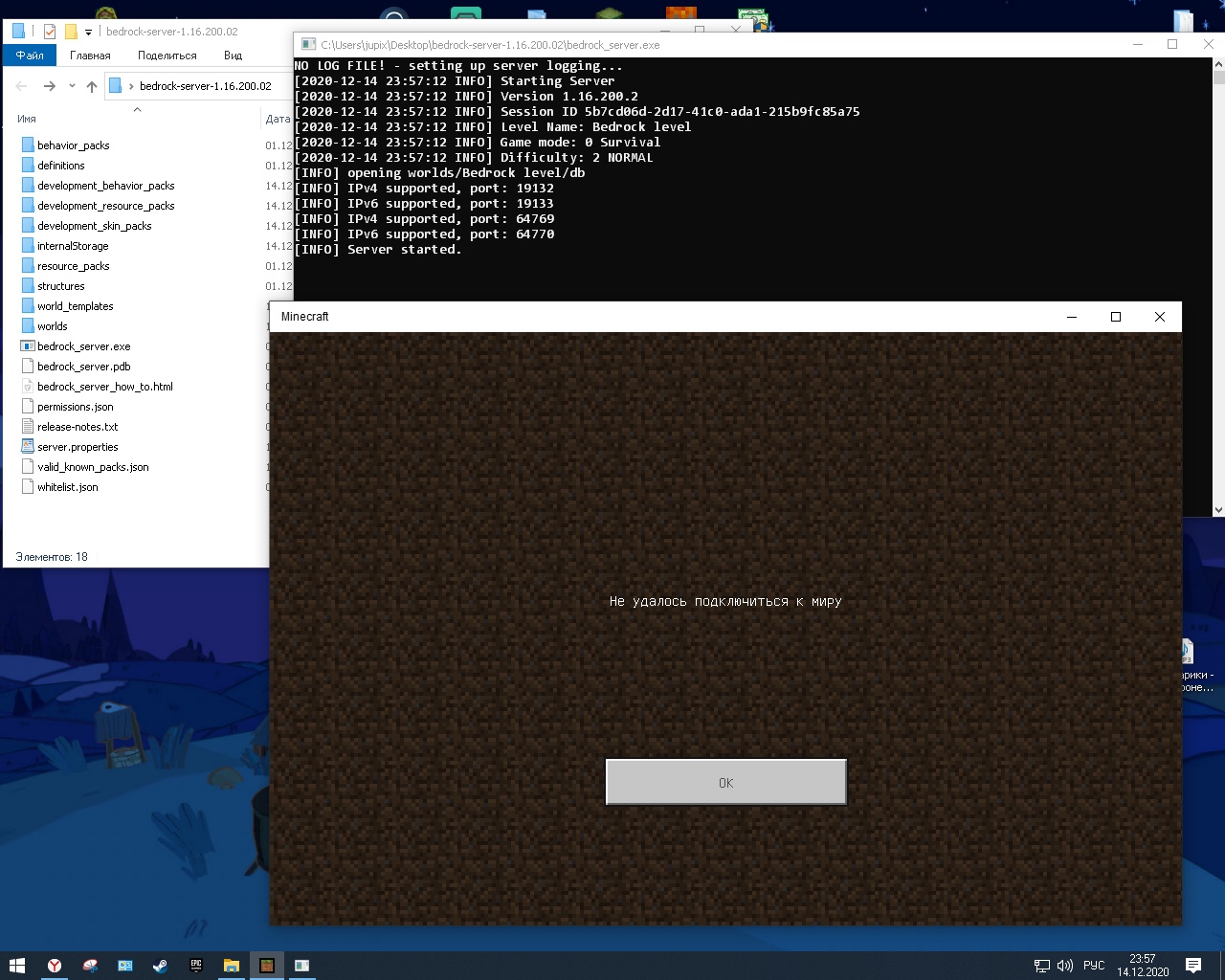The height and width of the screenshot is (980, 1225).
Task: Click the network icon in system tray
Action: tap(1042, 966)
